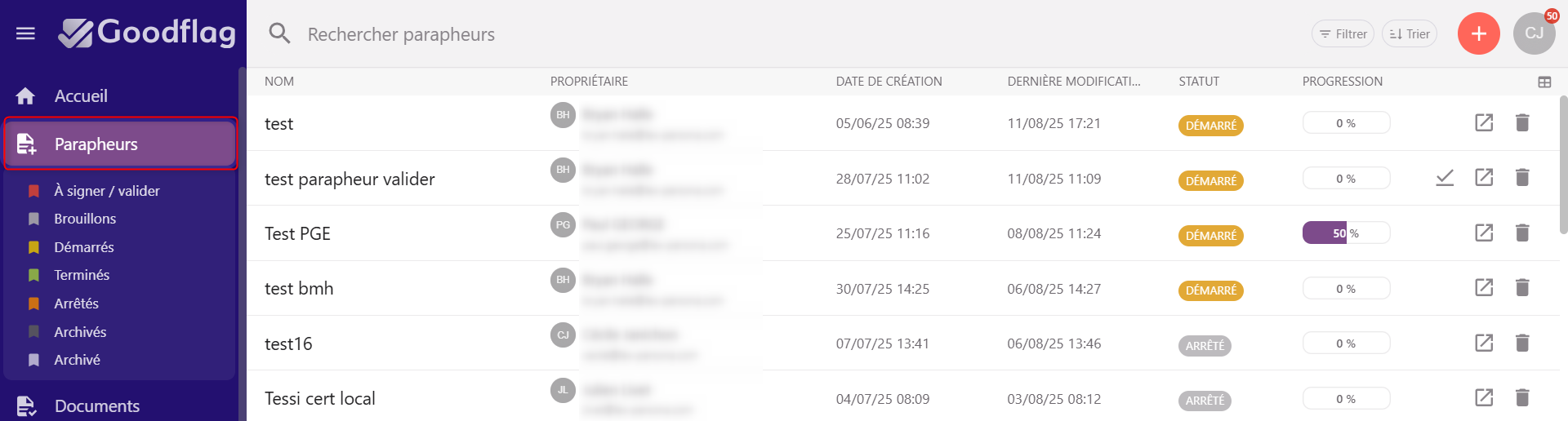Open the Brouillons filter
Image resolution: width=1568 pixels, height=421 pixels.
point(85,219)
